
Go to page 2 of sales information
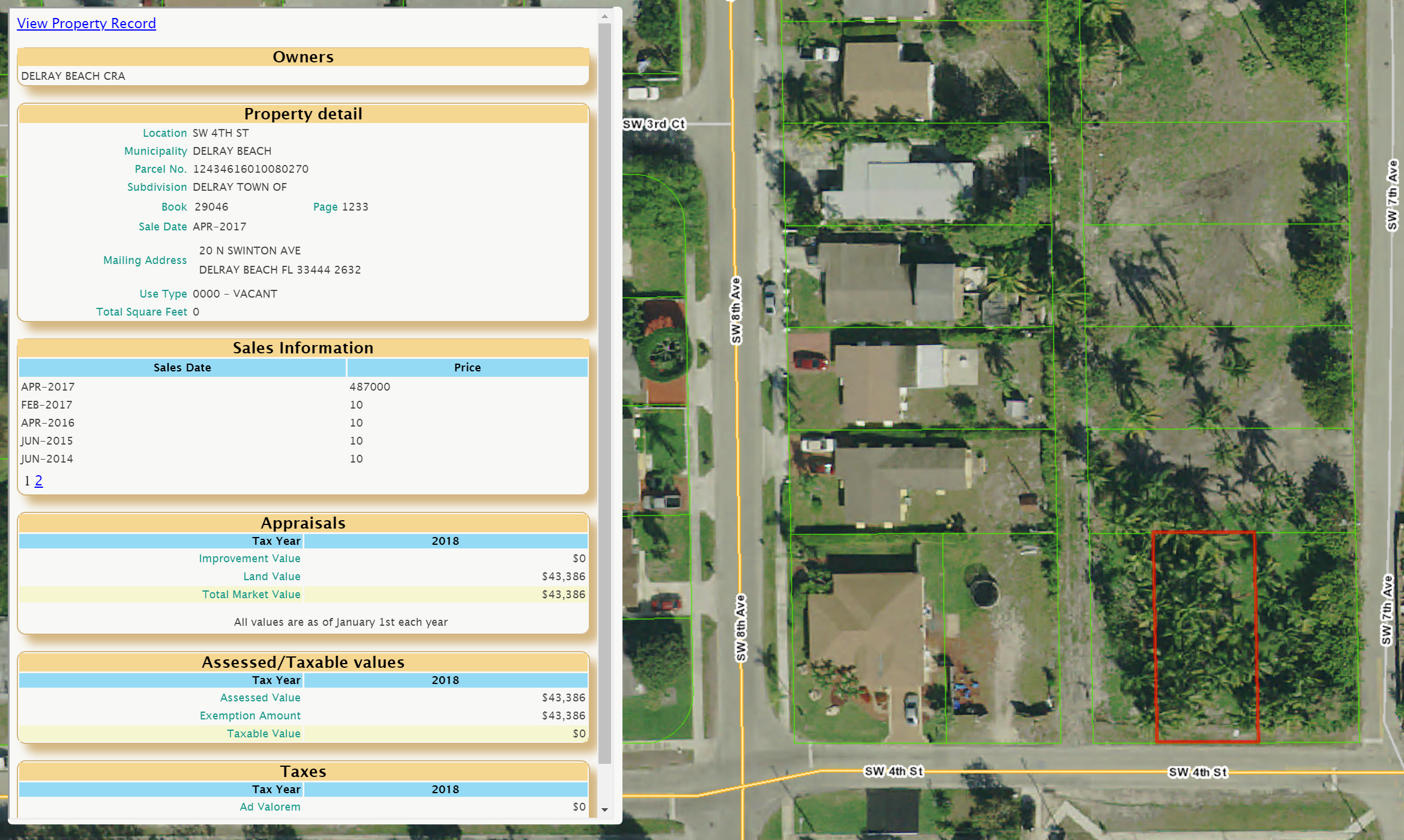tap(39, 481)
